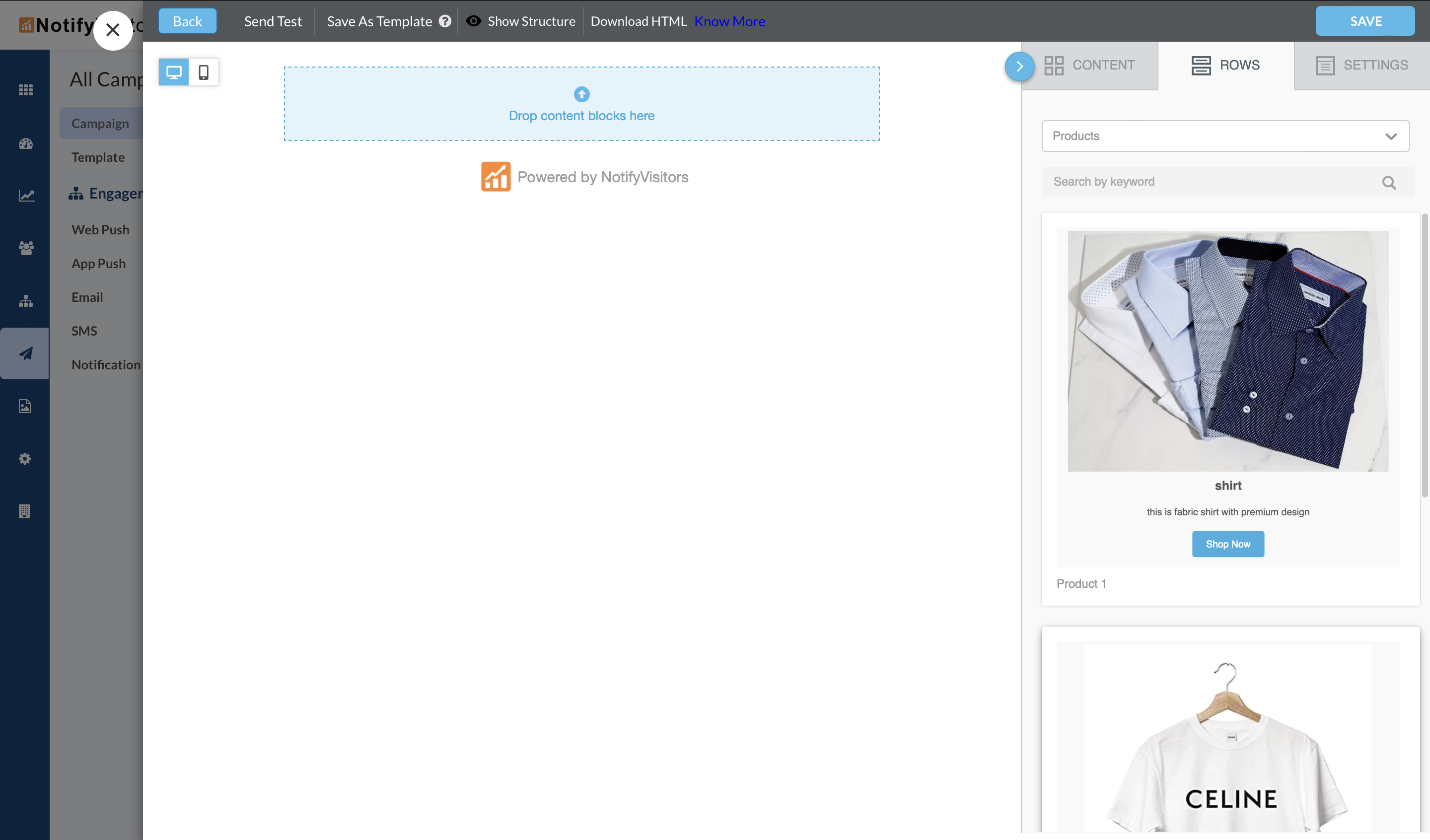The width and height of the screenshot is (1430, 840).
Task: Select Email in the side menu
Action: pyautogui.click(x=87, y=297)
